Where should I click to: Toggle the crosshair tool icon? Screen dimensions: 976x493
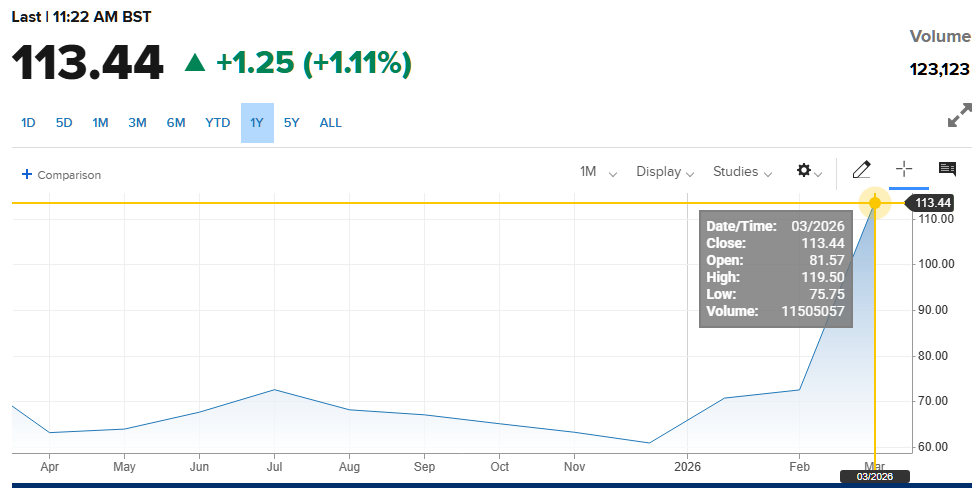[904, 170]
